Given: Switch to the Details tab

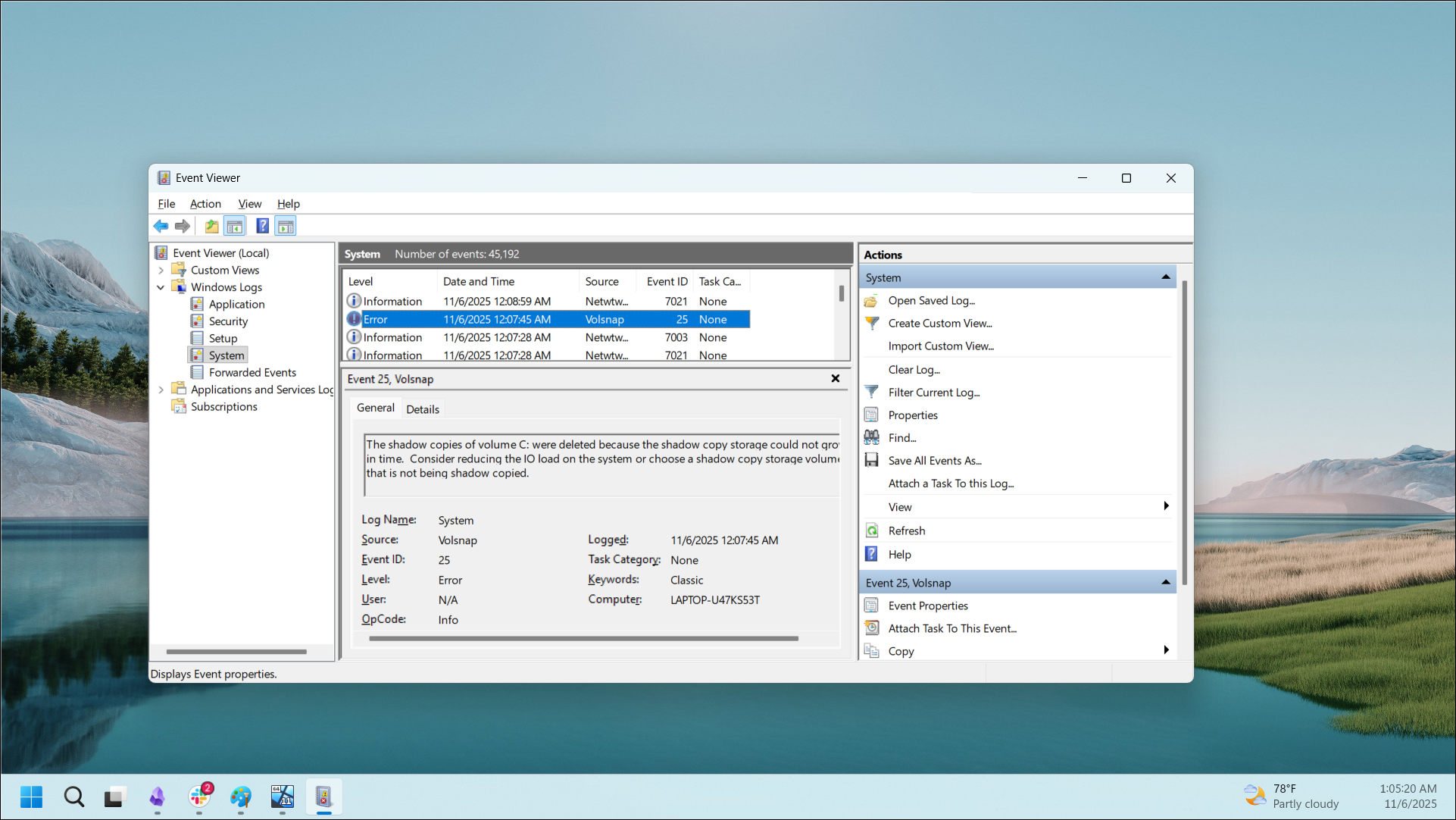Looking at the screenshot, I should coord(423,409).
